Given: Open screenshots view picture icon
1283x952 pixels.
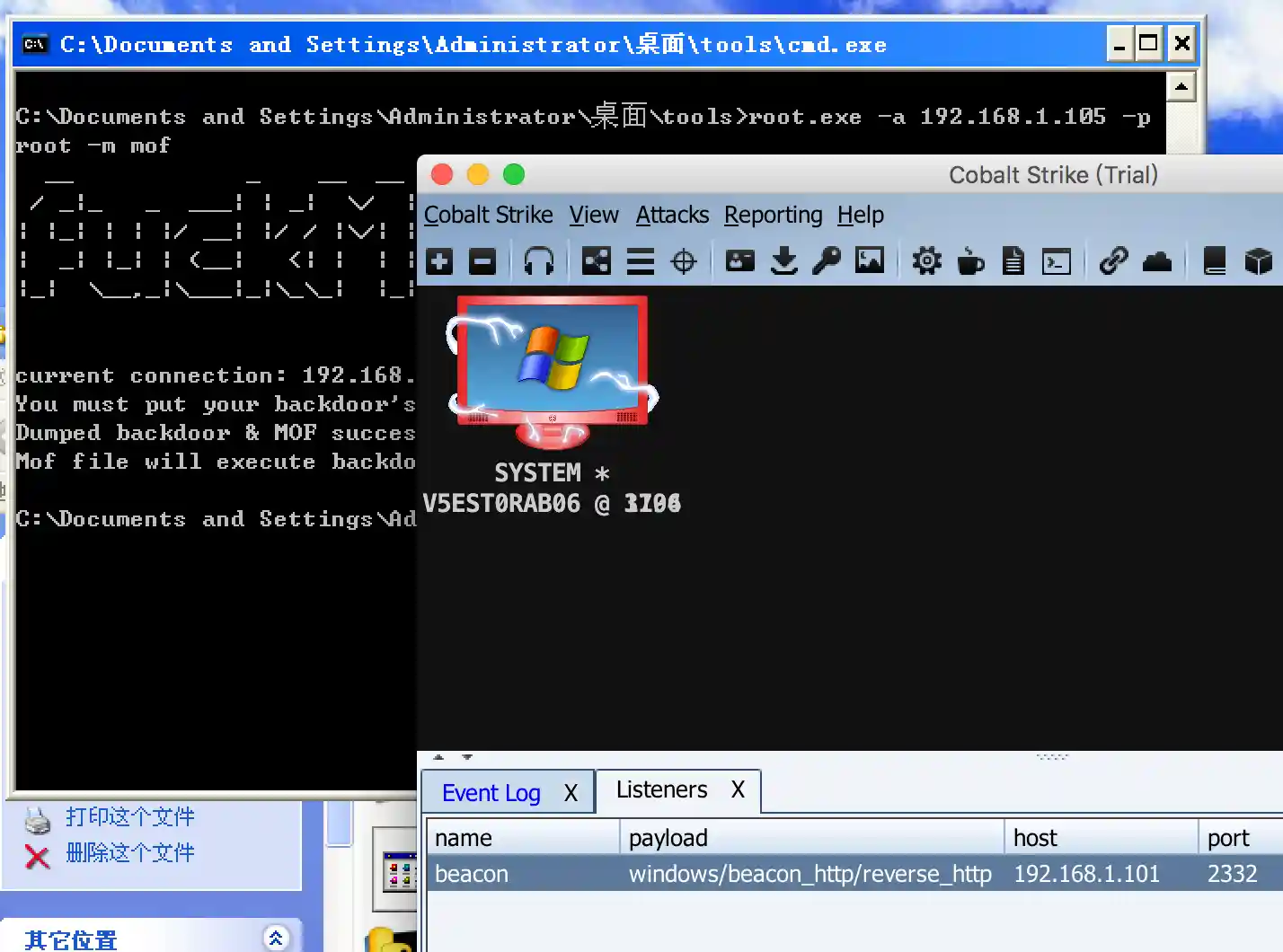Looking at the screenshot, I should click(x=870, y=261).
